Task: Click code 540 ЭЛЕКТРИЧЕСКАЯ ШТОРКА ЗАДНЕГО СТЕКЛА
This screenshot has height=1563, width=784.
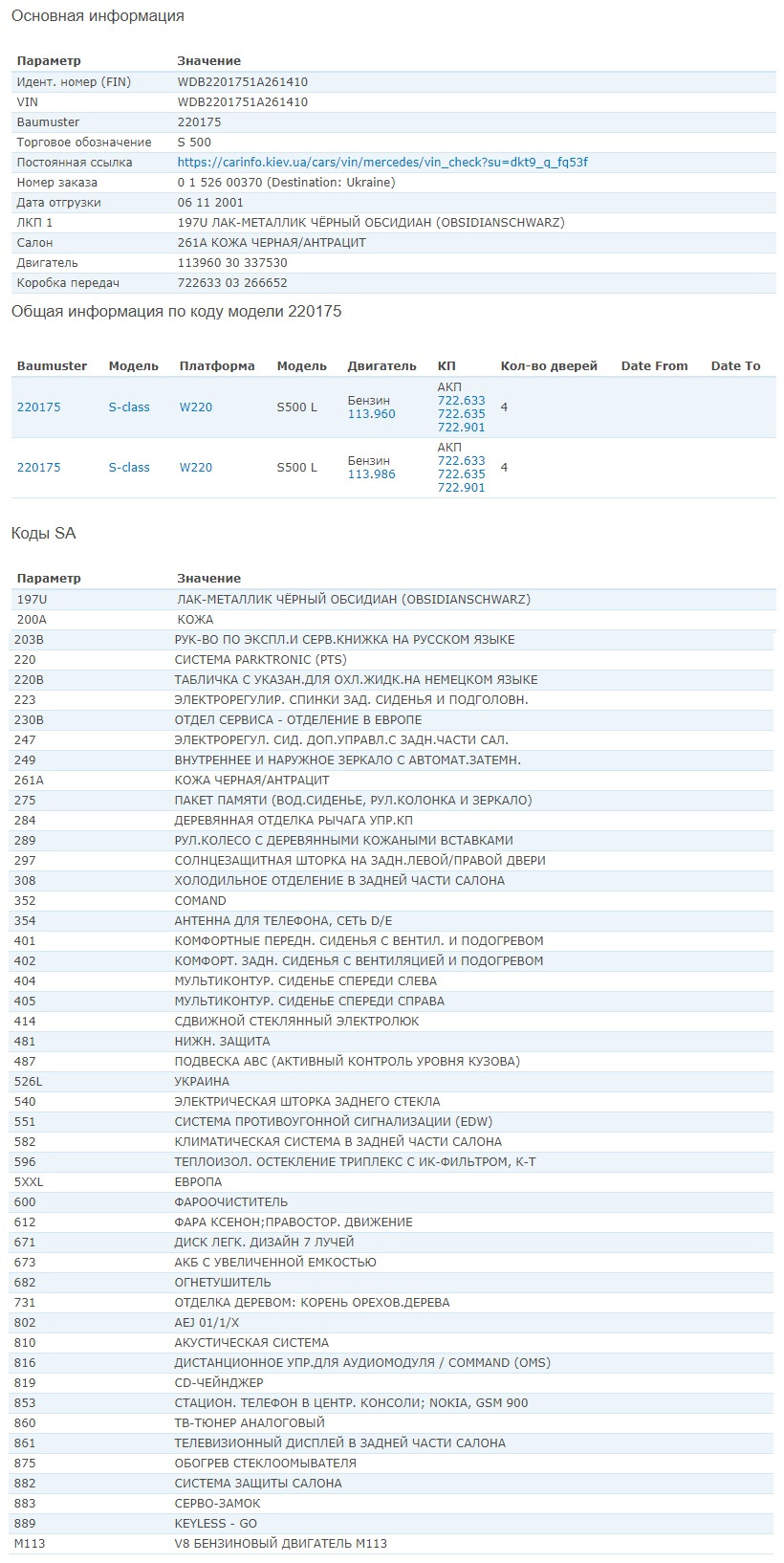Action: point(392,1102)
